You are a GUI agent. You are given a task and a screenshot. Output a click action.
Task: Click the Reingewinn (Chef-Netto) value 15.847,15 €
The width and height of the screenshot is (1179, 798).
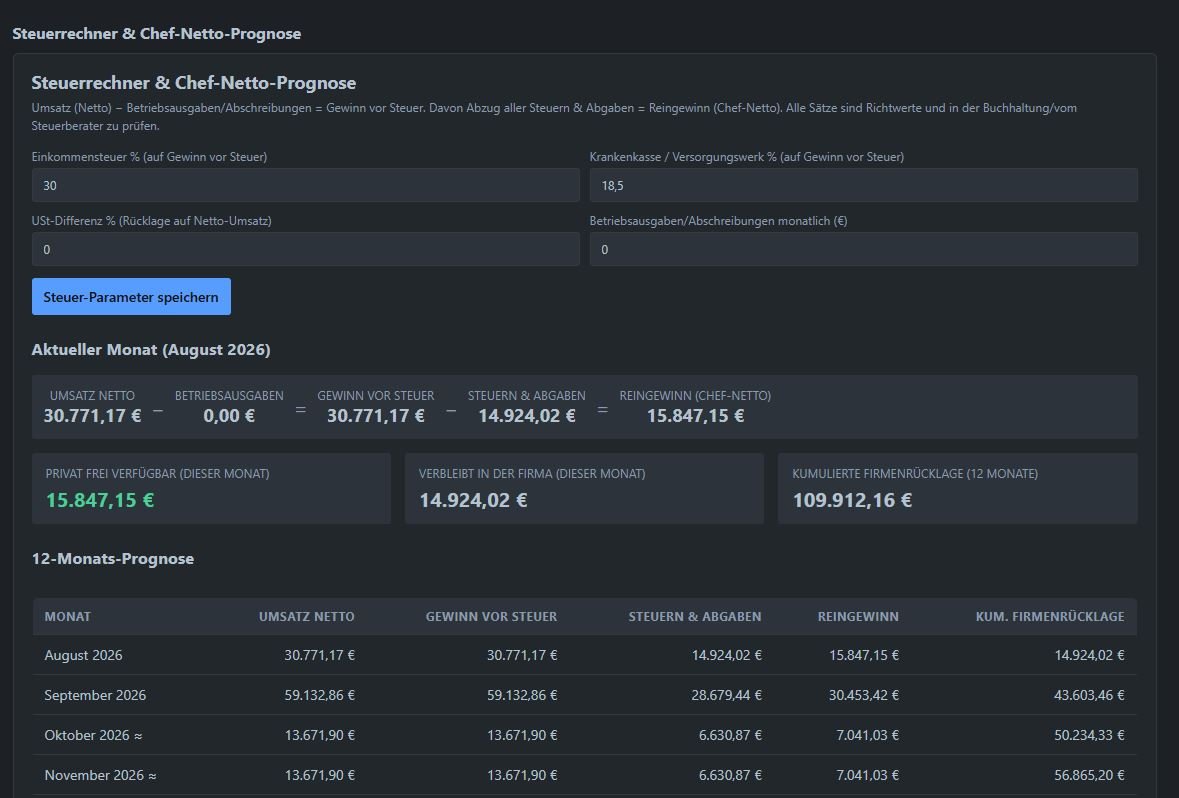coord(696,416)
